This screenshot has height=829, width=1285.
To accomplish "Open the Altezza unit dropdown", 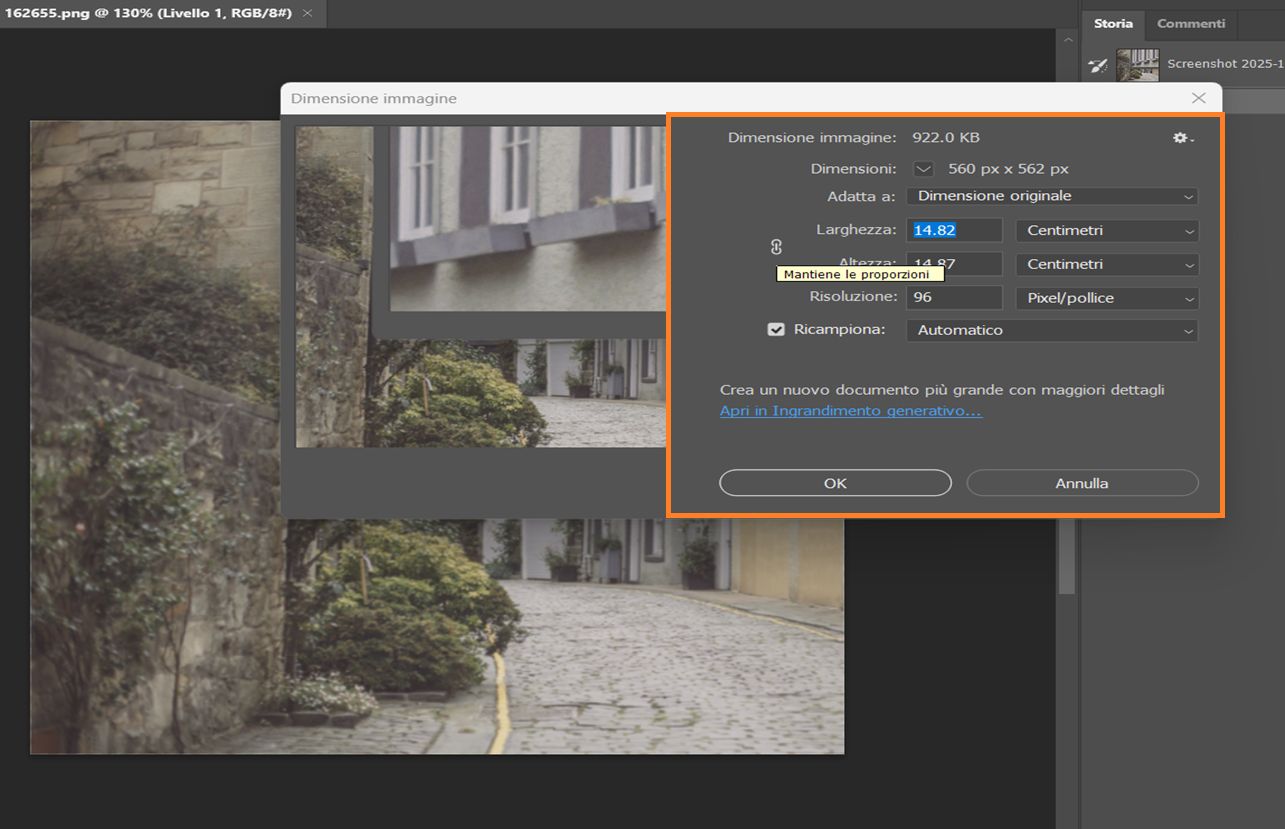I will click(1106, 264).
